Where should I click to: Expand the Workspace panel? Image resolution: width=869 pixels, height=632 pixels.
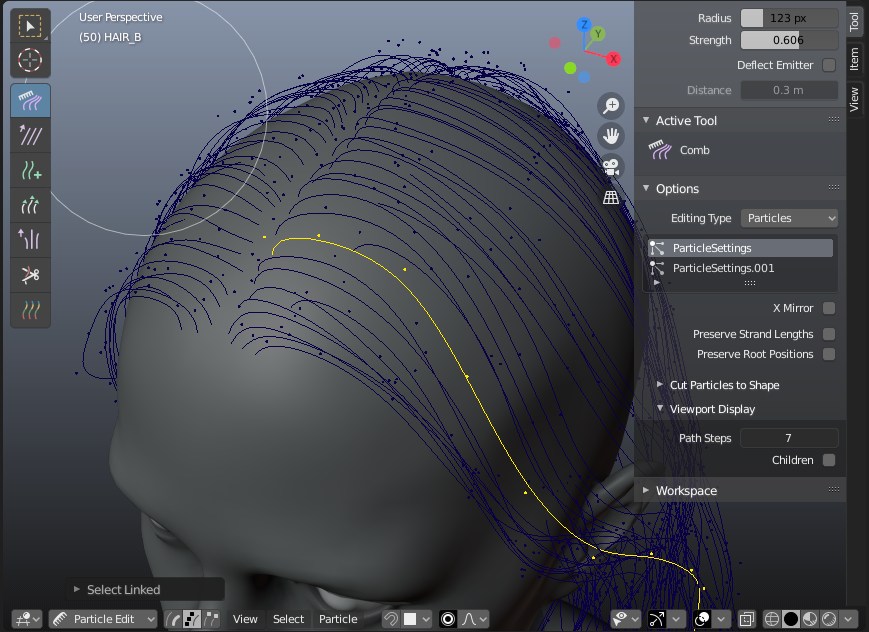(x=646, y=491)
